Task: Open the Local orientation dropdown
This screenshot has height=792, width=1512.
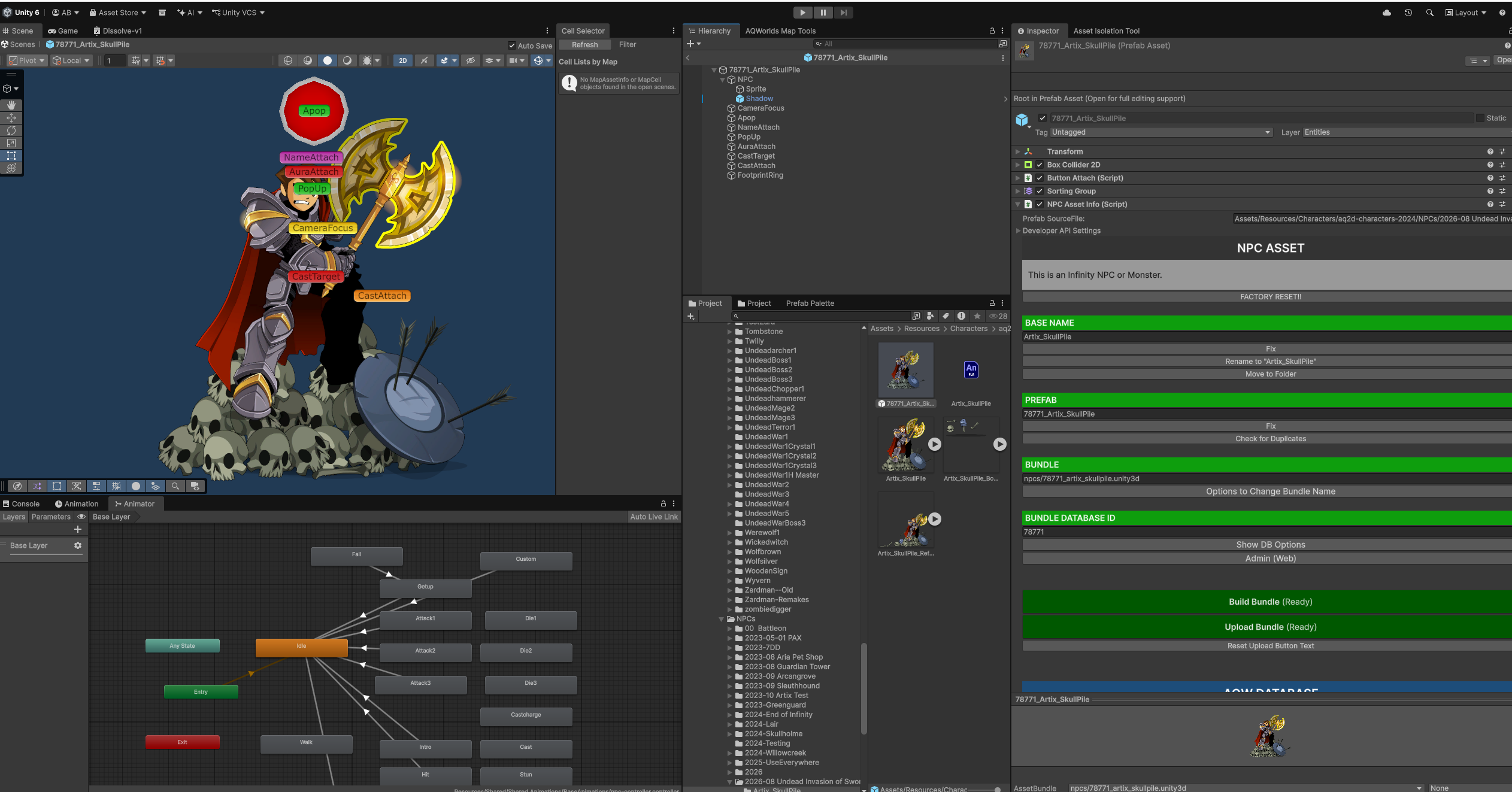Action: (71, 60)
